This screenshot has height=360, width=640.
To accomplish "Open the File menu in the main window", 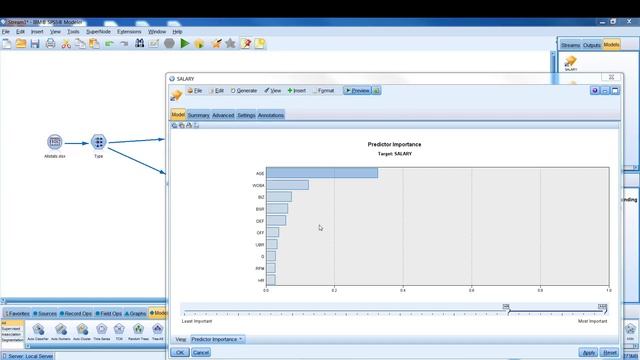I will point(6,31).
